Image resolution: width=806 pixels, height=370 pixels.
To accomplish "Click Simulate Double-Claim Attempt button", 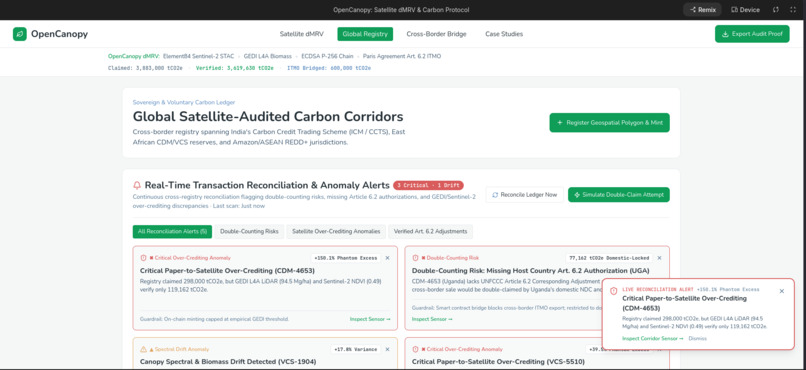I will [619, 195].
